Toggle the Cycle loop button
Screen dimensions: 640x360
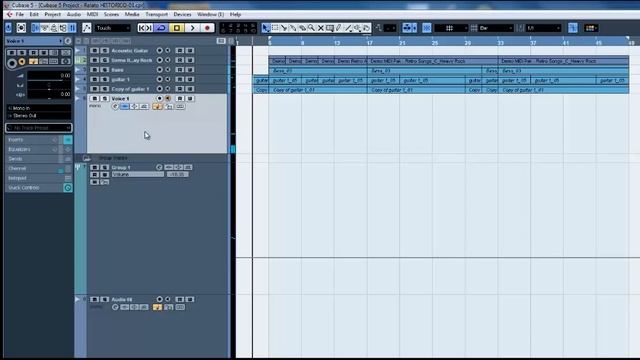pos(161,28)
